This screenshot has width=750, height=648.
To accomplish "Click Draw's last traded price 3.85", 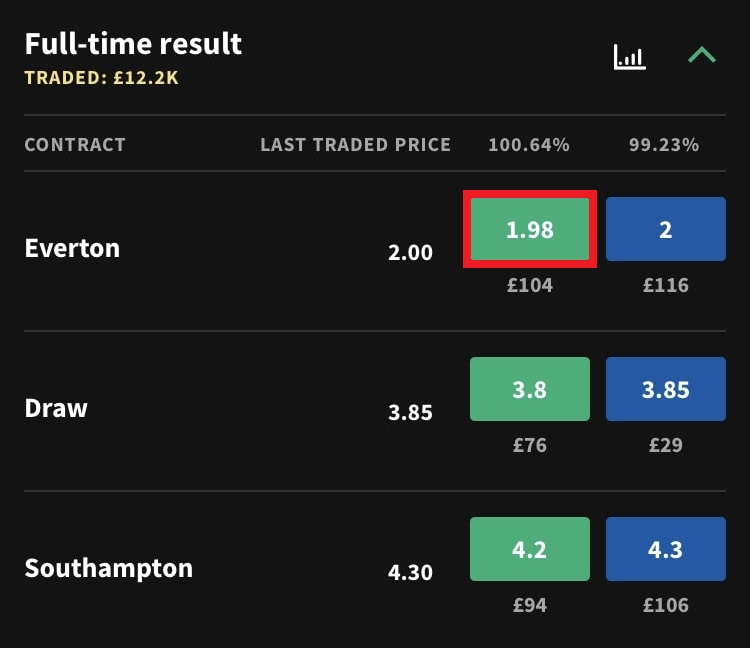I will tap(410, 412).
